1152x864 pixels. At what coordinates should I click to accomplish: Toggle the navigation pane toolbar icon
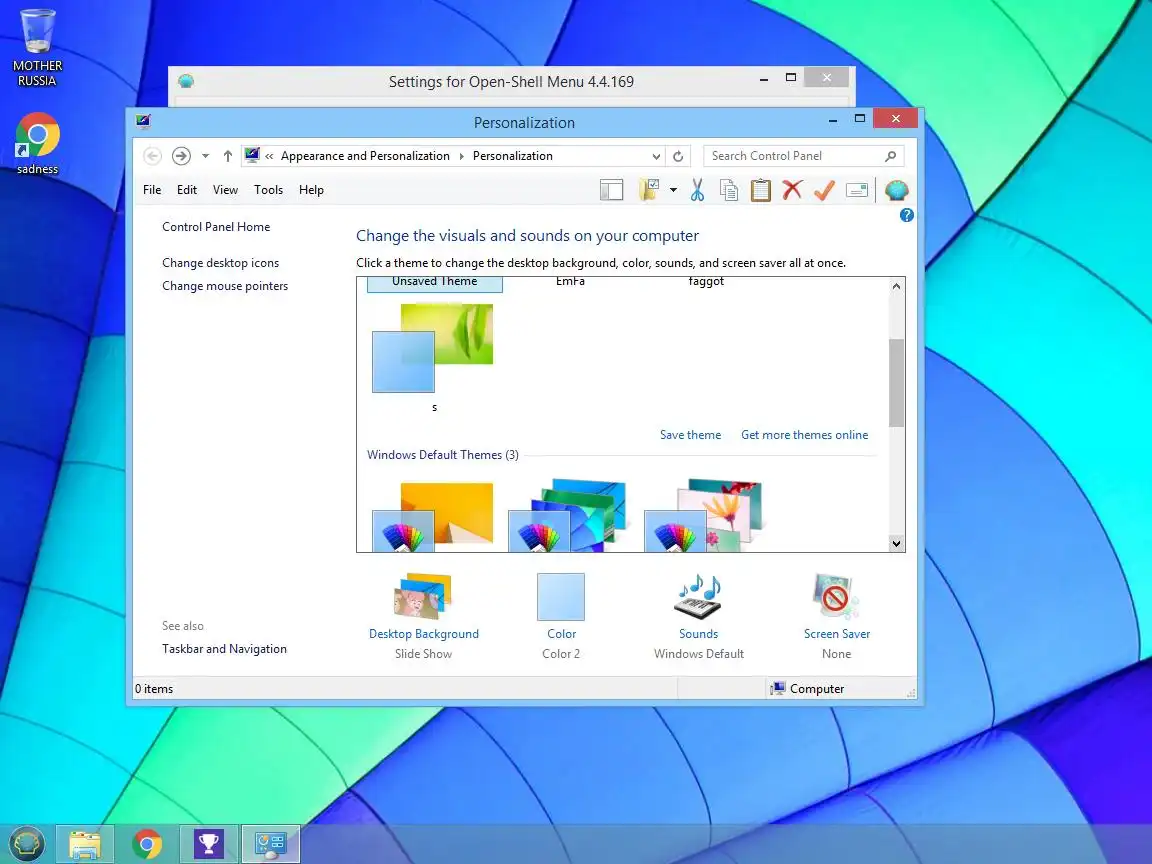[611, 190]
